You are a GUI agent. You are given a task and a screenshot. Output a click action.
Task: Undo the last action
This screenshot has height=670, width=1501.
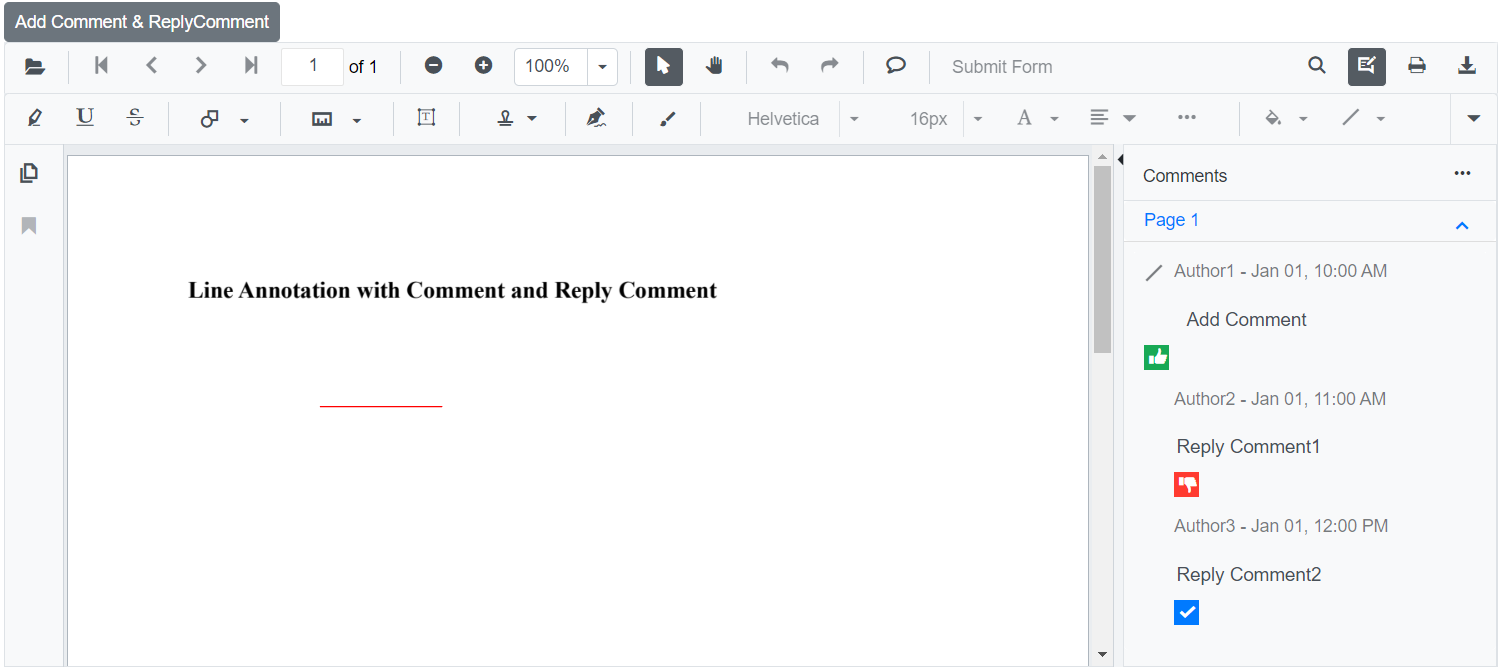click(780, 66)
